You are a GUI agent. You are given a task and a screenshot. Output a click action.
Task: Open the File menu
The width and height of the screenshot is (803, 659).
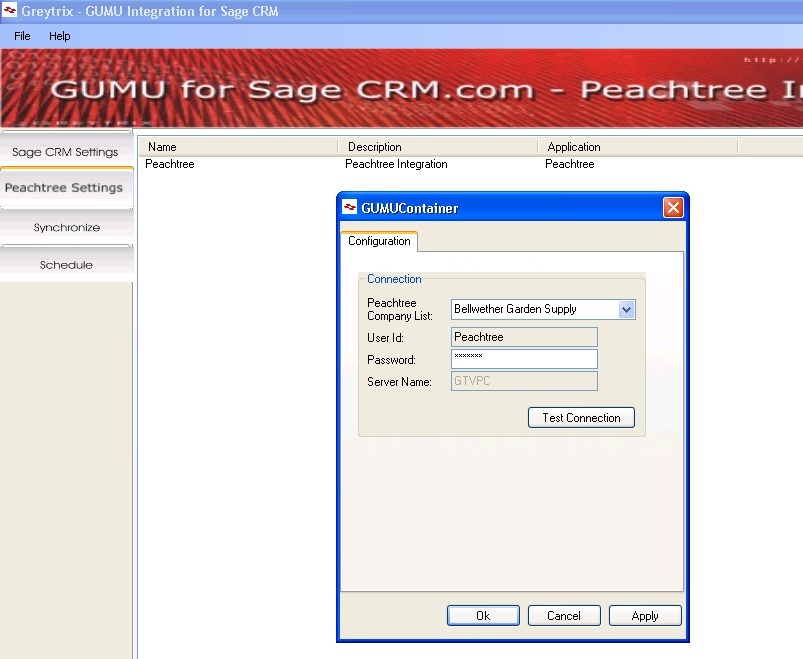(x=22, y=36)
